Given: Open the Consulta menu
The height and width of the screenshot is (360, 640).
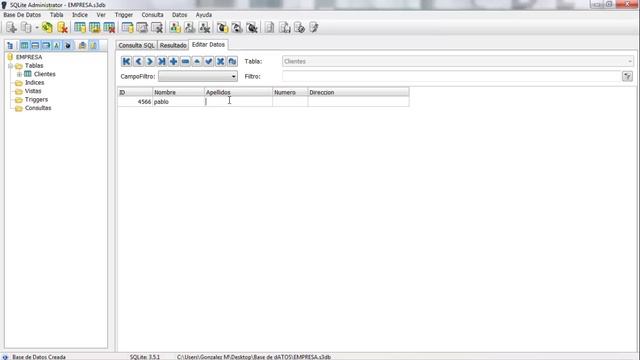Looking at the screenshot, I should [152, 15].
